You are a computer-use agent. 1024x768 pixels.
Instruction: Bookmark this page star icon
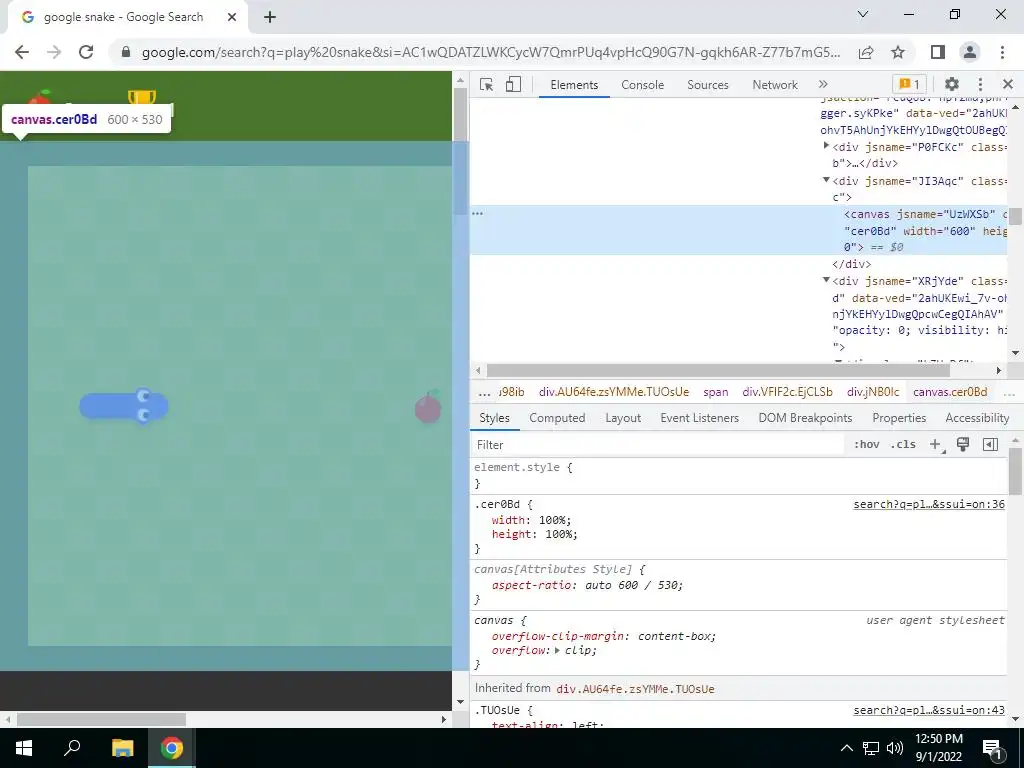[898, 52]
